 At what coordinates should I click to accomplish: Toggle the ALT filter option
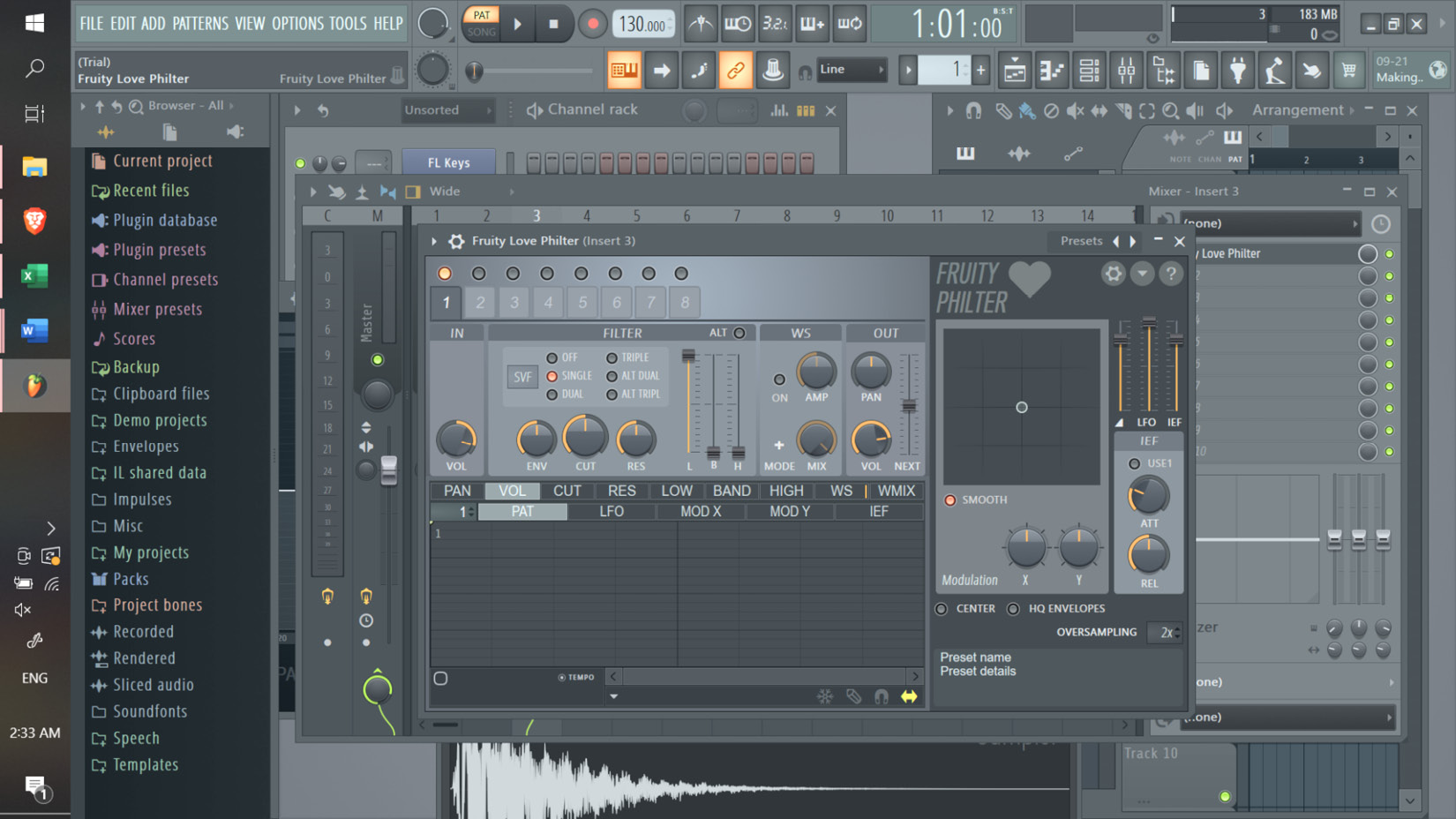pyautogui.click(x=739, y=333)
